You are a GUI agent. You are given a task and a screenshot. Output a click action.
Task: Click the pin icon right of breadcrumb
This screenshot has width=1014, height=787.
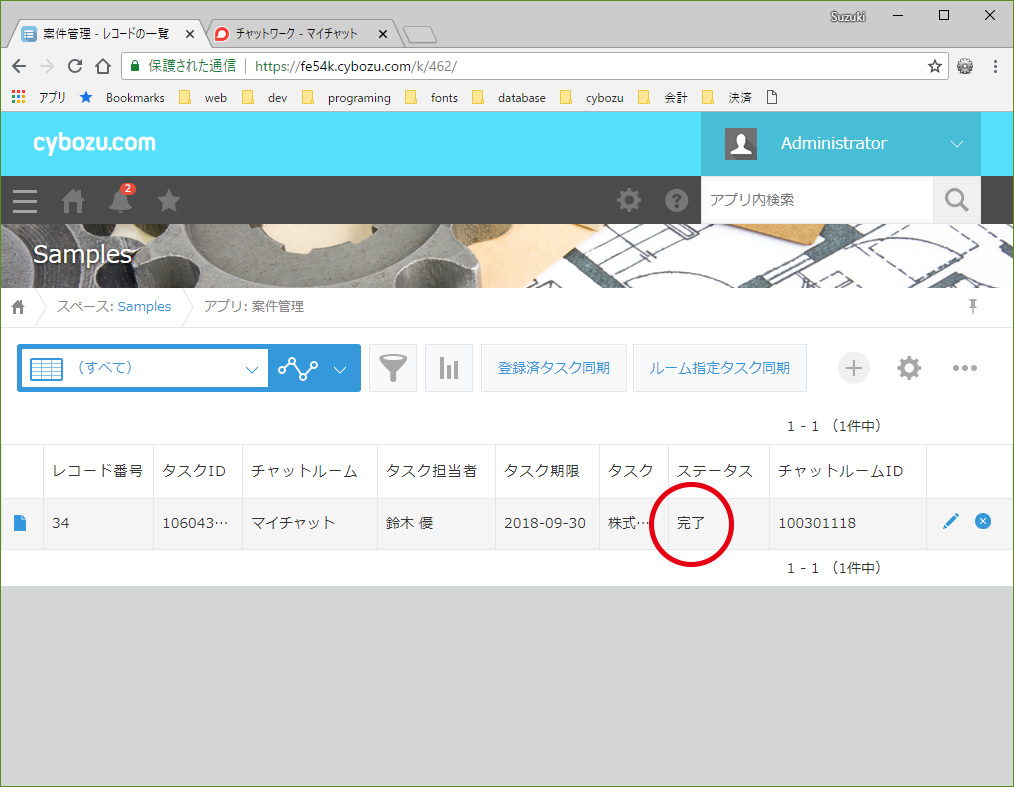pos(973,307)
